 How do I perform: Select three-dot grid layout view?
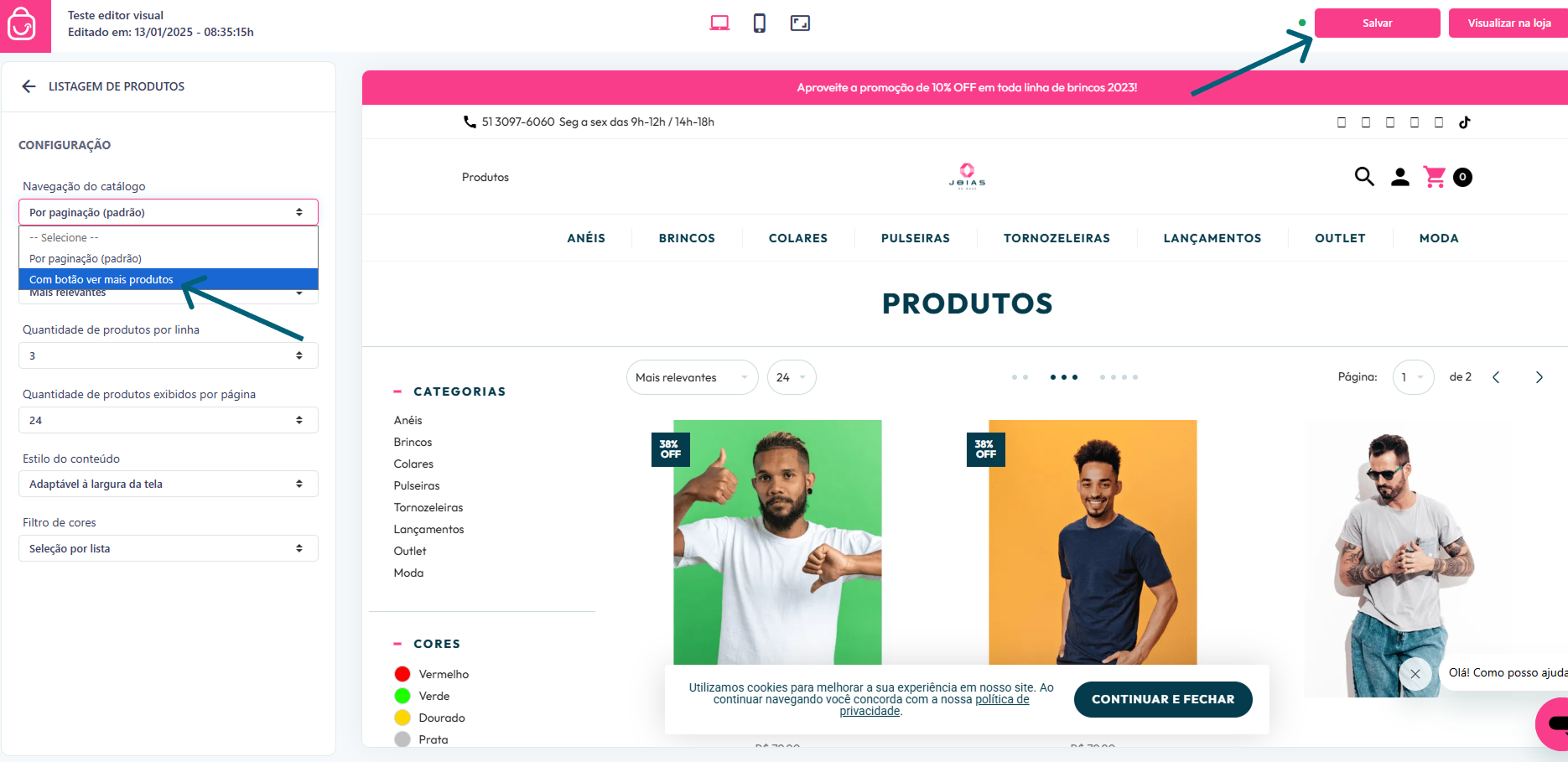pos(1064,377)
